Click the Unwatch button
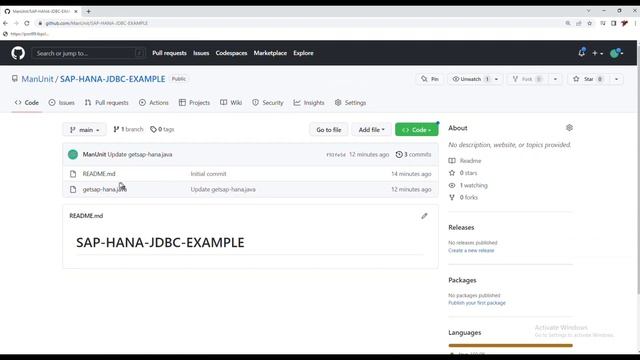The image size is (640, 360). [470, 79]
